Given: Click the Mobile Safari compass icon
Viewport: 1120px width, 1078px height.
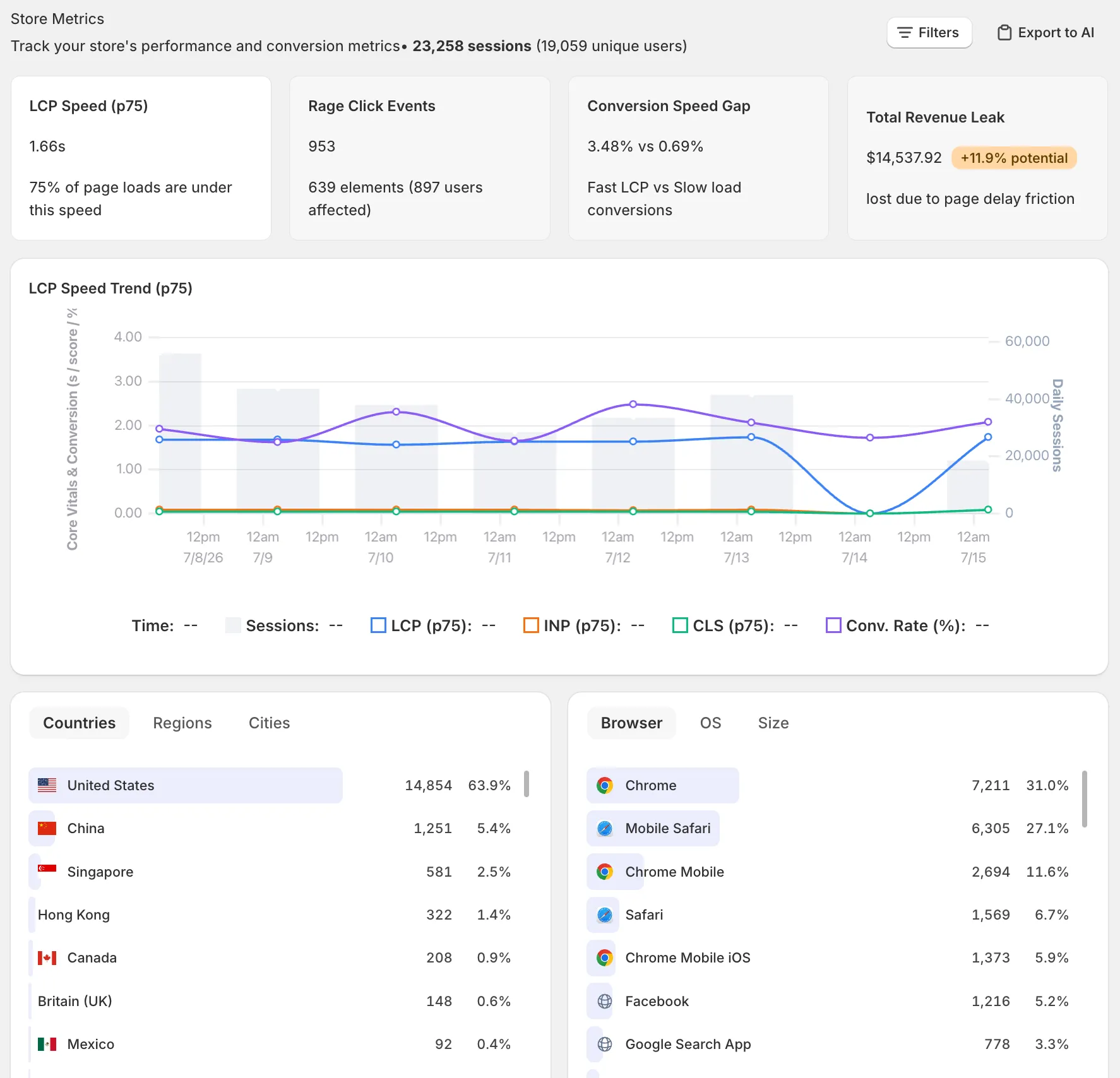Looking at the screenshot, I should (x=605, y=828).
